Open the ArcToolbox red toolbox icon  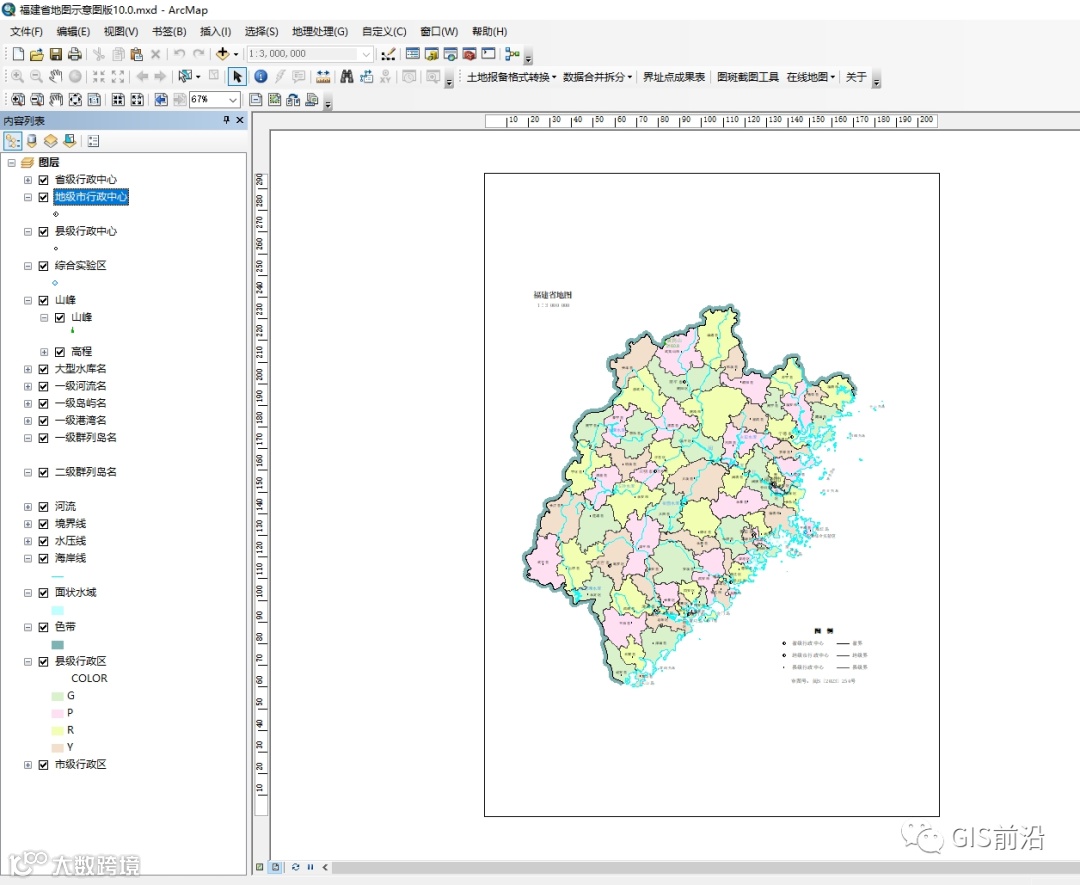tap(470, 54)
